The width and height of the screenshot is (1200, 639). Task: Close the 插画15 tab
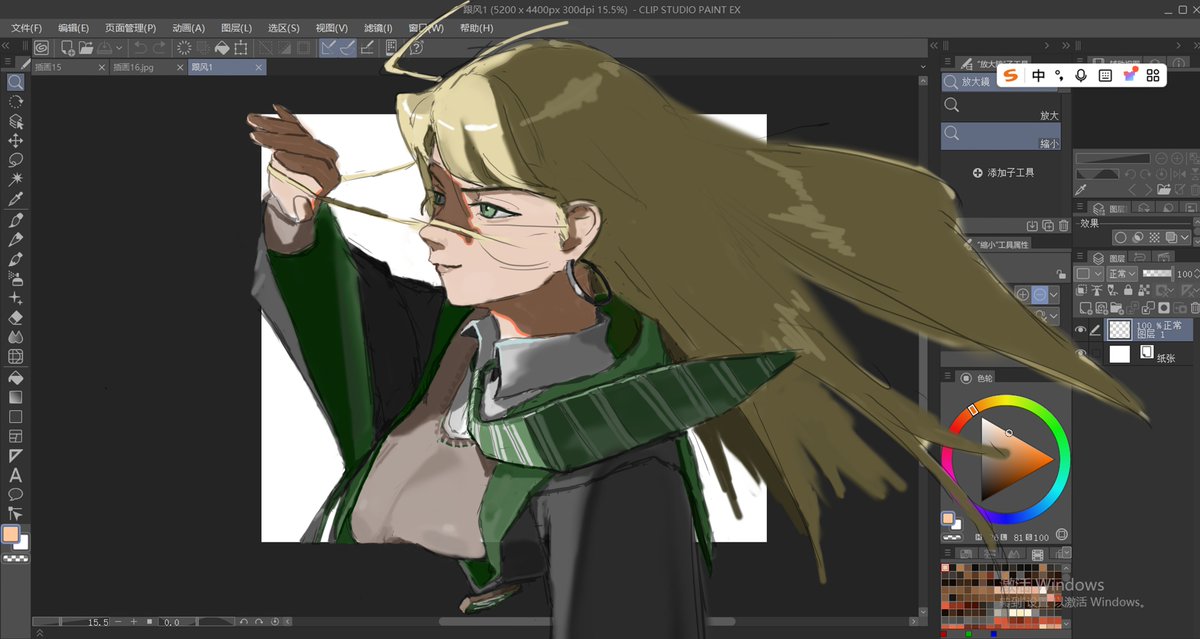(x=101, y=67)
